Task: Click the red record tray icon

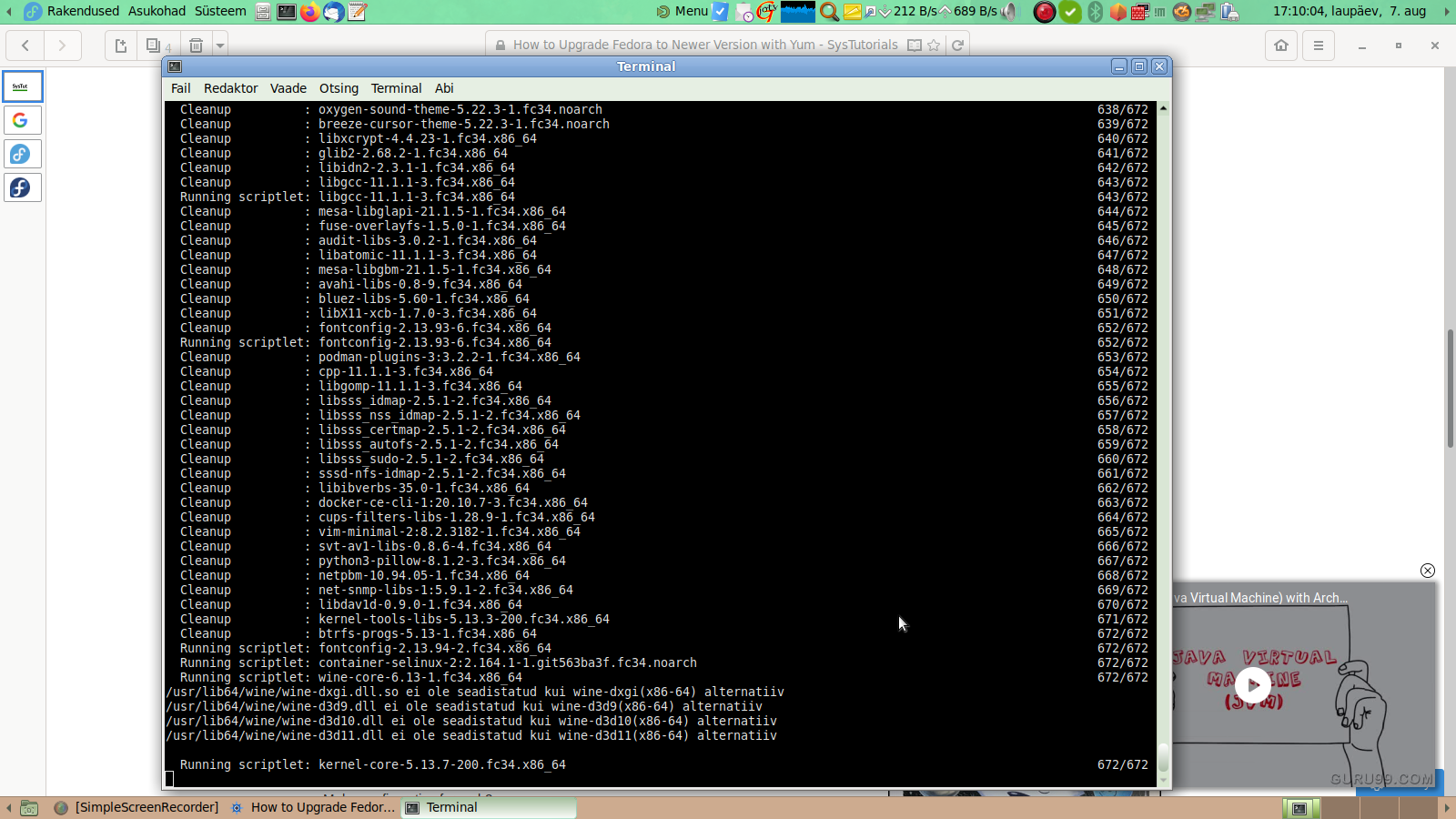Action: tap(1045, 12)
